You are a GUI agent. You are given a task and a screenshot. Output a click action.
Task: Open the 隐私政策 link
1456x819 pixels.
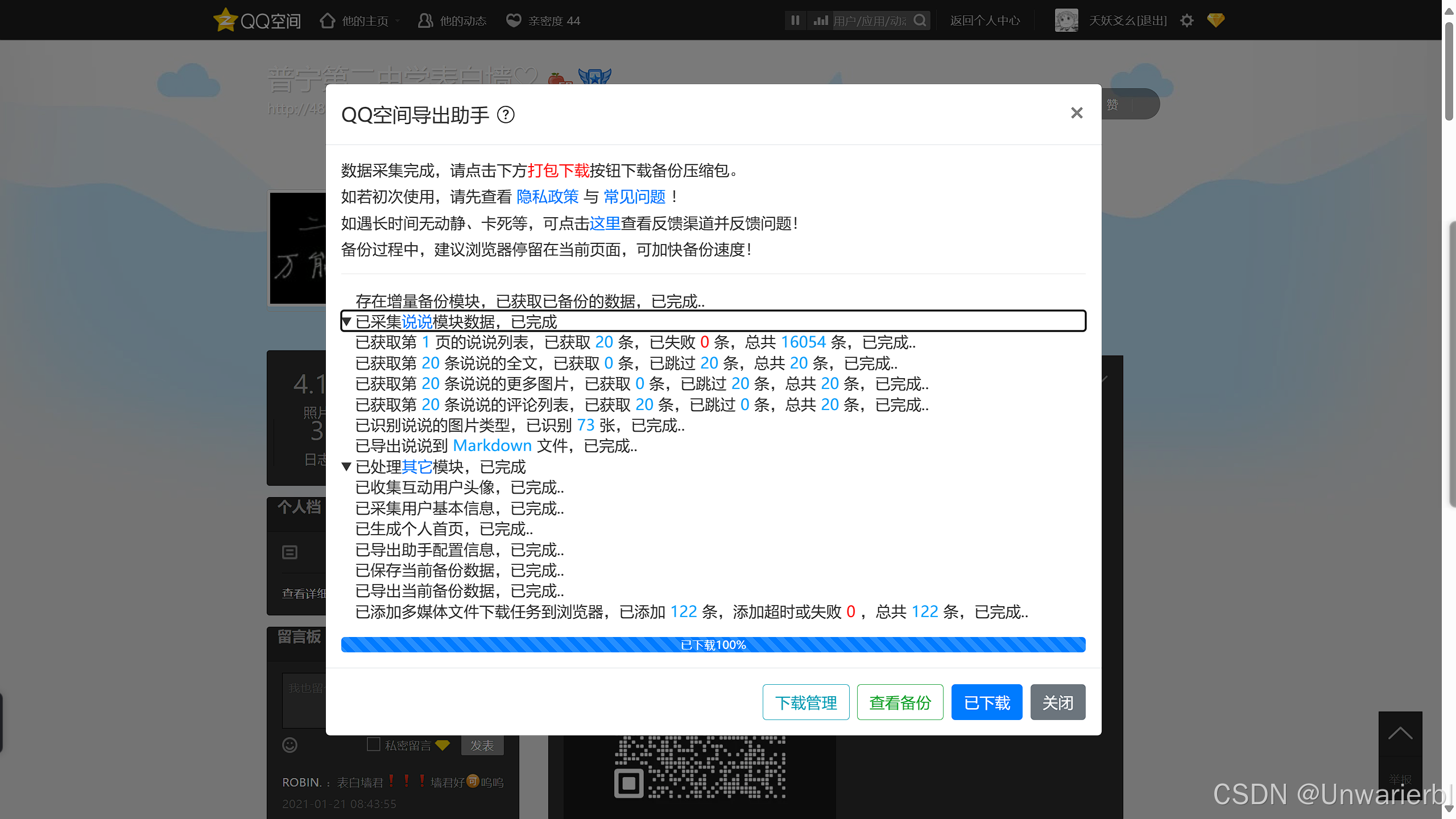[547, 197]
